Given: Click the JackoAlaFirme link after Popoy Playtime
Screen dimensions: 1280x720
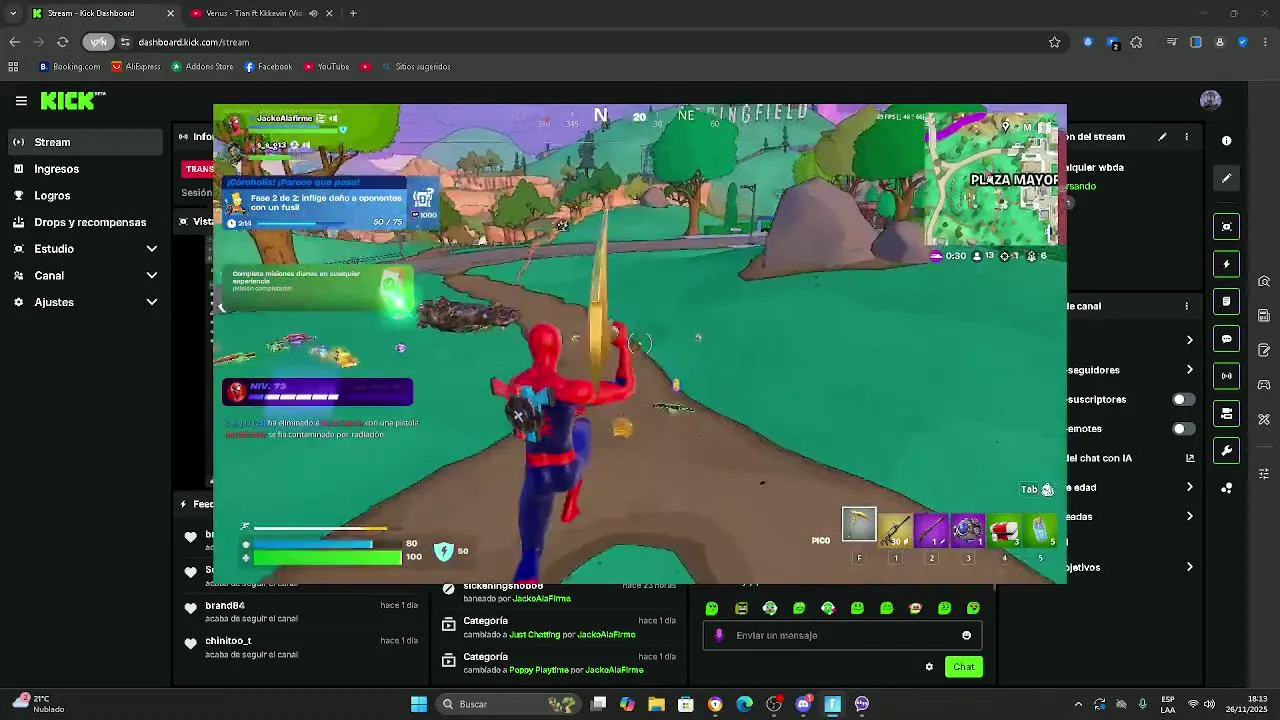Looking at the screenshot, I should (x=614, y=670).
